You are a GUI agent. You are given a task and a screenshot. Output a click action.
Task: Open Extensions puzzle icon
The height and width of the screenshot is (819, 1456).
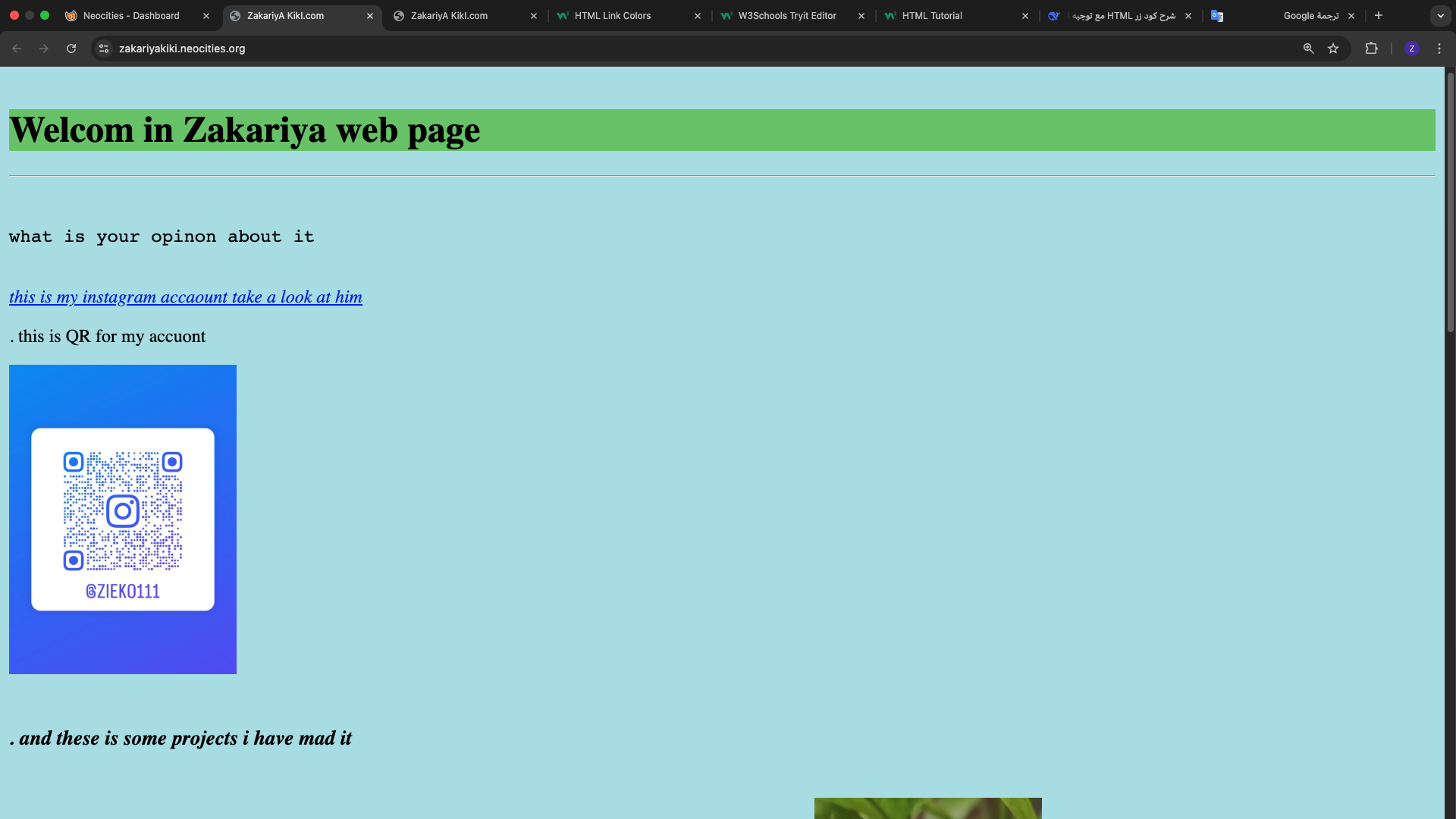[x=1371, y=49]
